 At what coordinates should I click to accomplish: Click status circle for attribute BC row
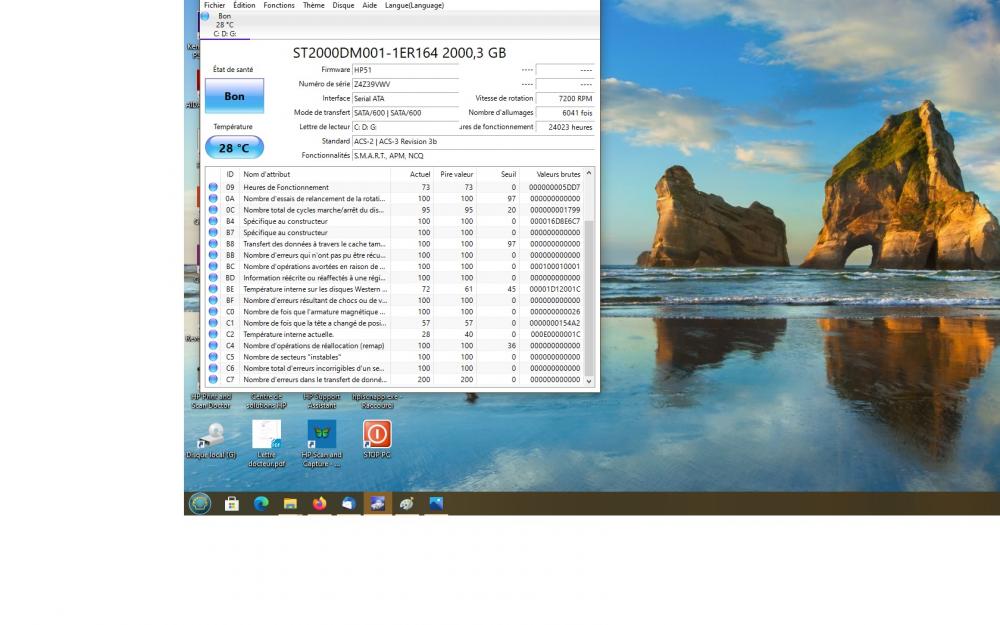coord(213,267)
